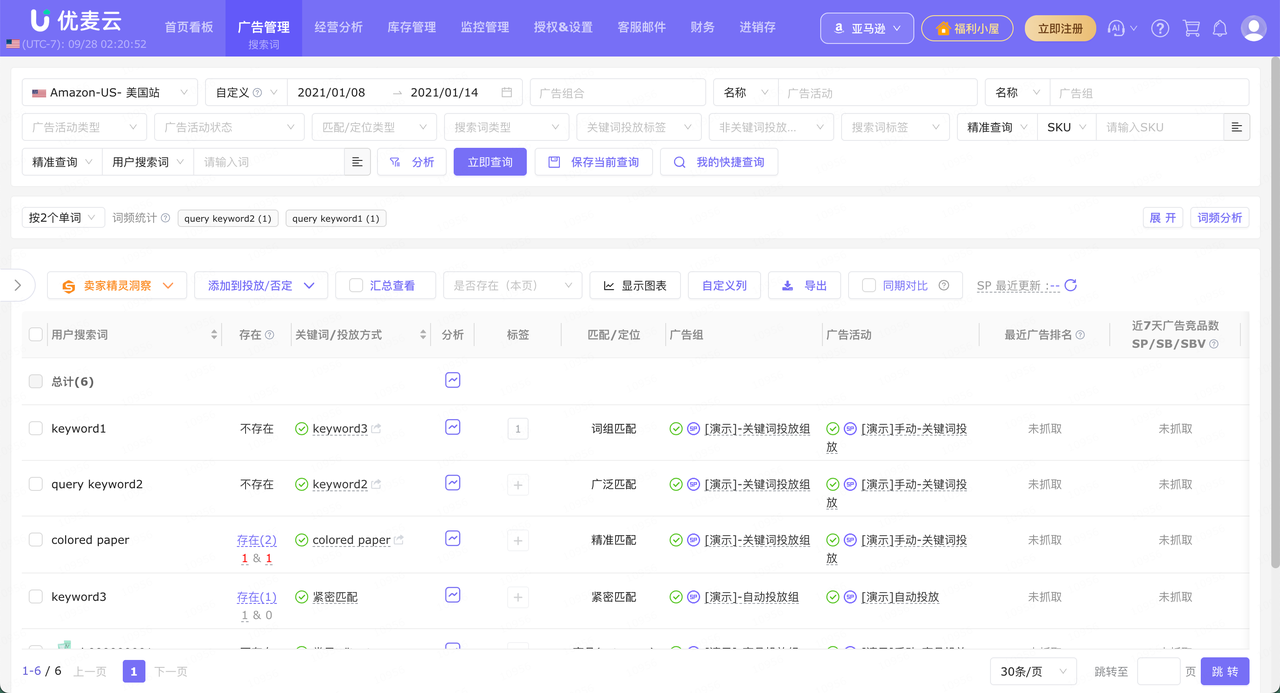
Task: Open the 关键词投放标签 dropdown
Action: pyautogui.click(x=638, y=127)
